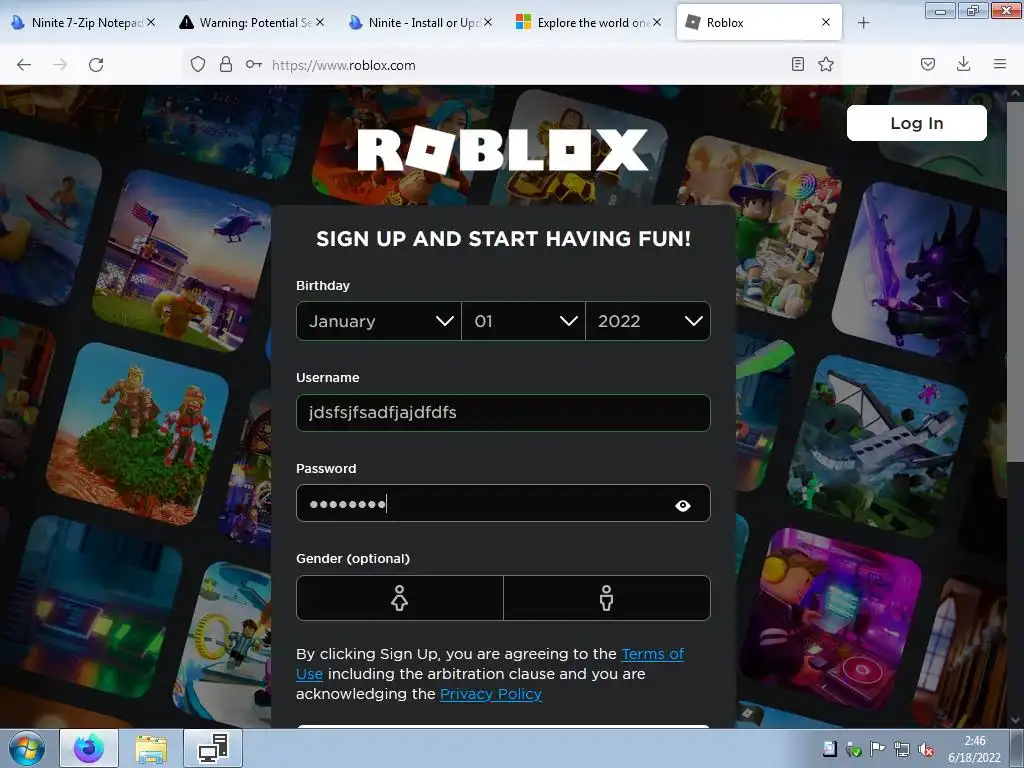Select the male gender icon

[607, 598]
